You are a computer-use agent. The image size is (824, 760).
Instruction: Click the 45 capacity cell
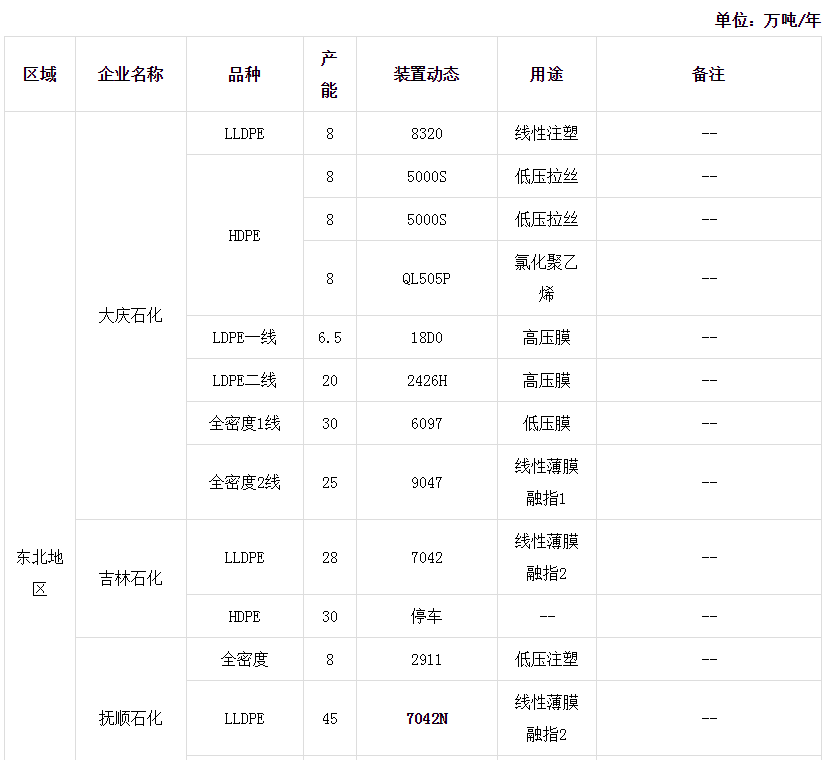pyautogui.click(x=329, y=718)
